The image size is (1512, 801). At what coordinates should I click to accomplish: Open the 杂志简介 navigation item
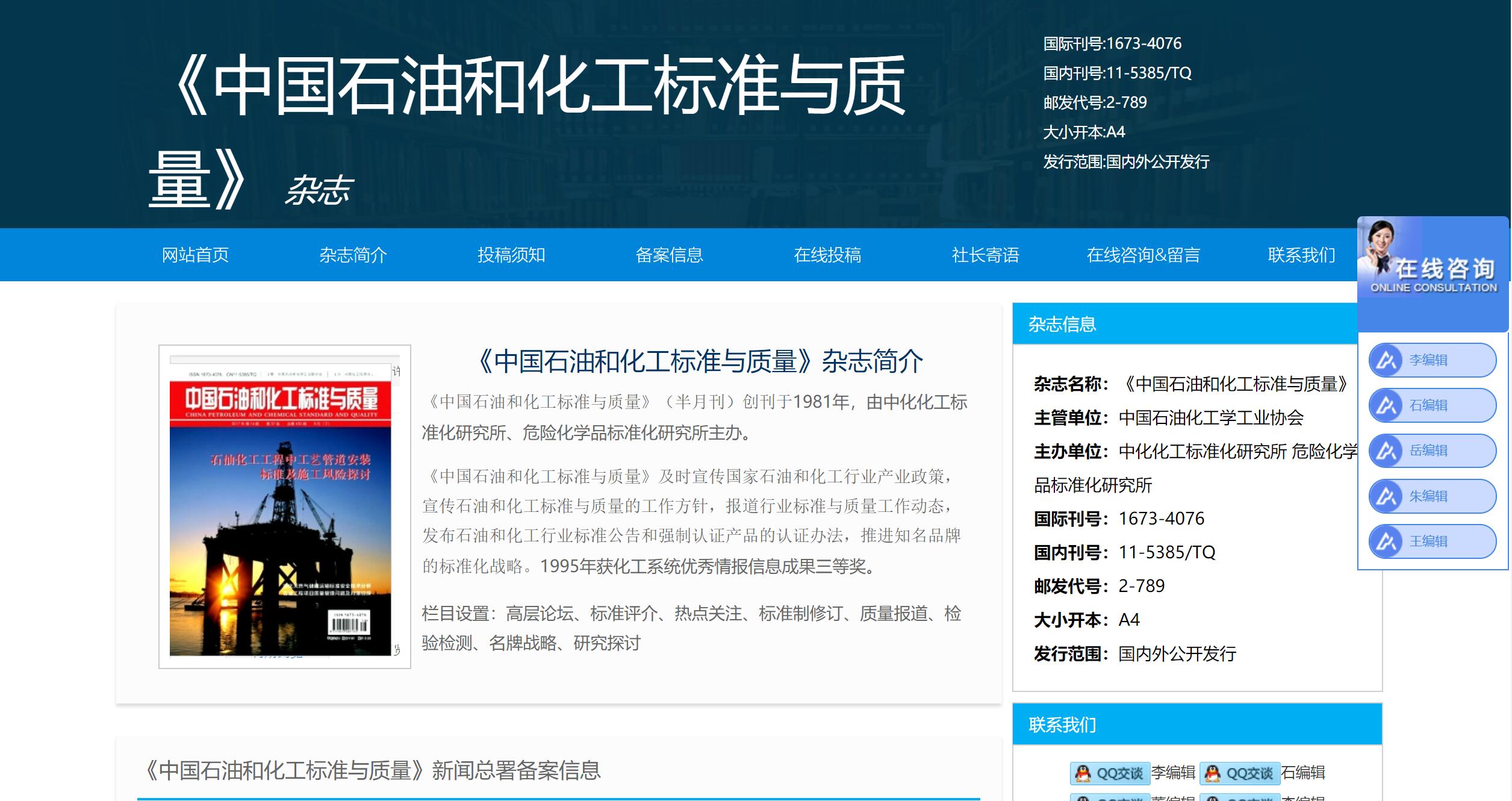coord(353,255)
